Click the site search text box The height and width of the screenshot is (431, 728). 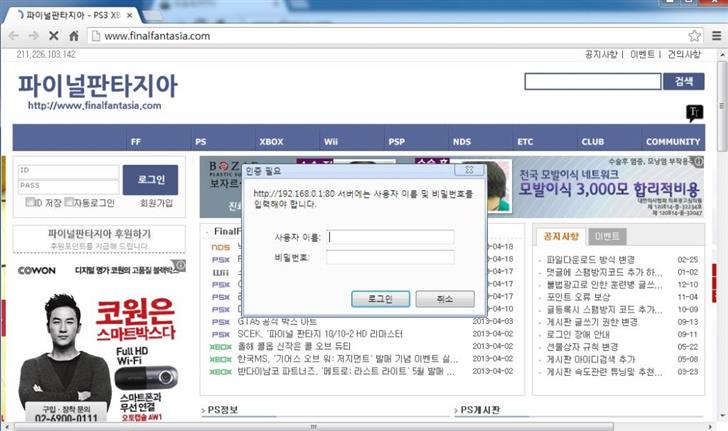coord(592,82)
